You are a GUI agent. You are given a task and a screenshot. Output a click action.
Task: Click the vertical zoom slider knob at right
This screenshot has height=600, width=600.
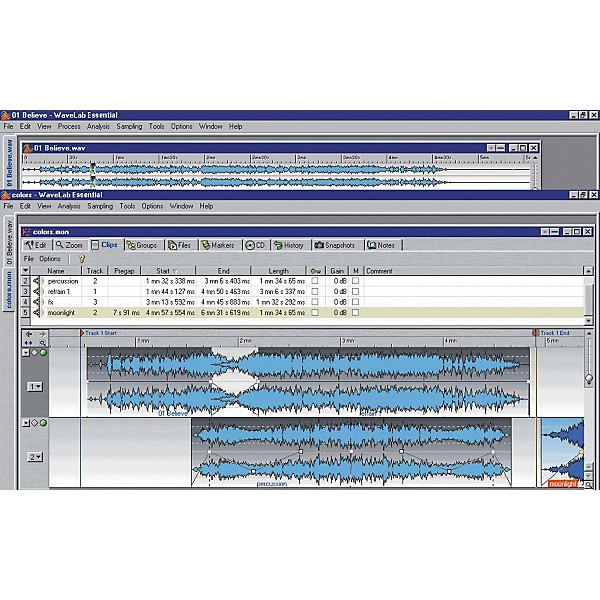point(589,379)
